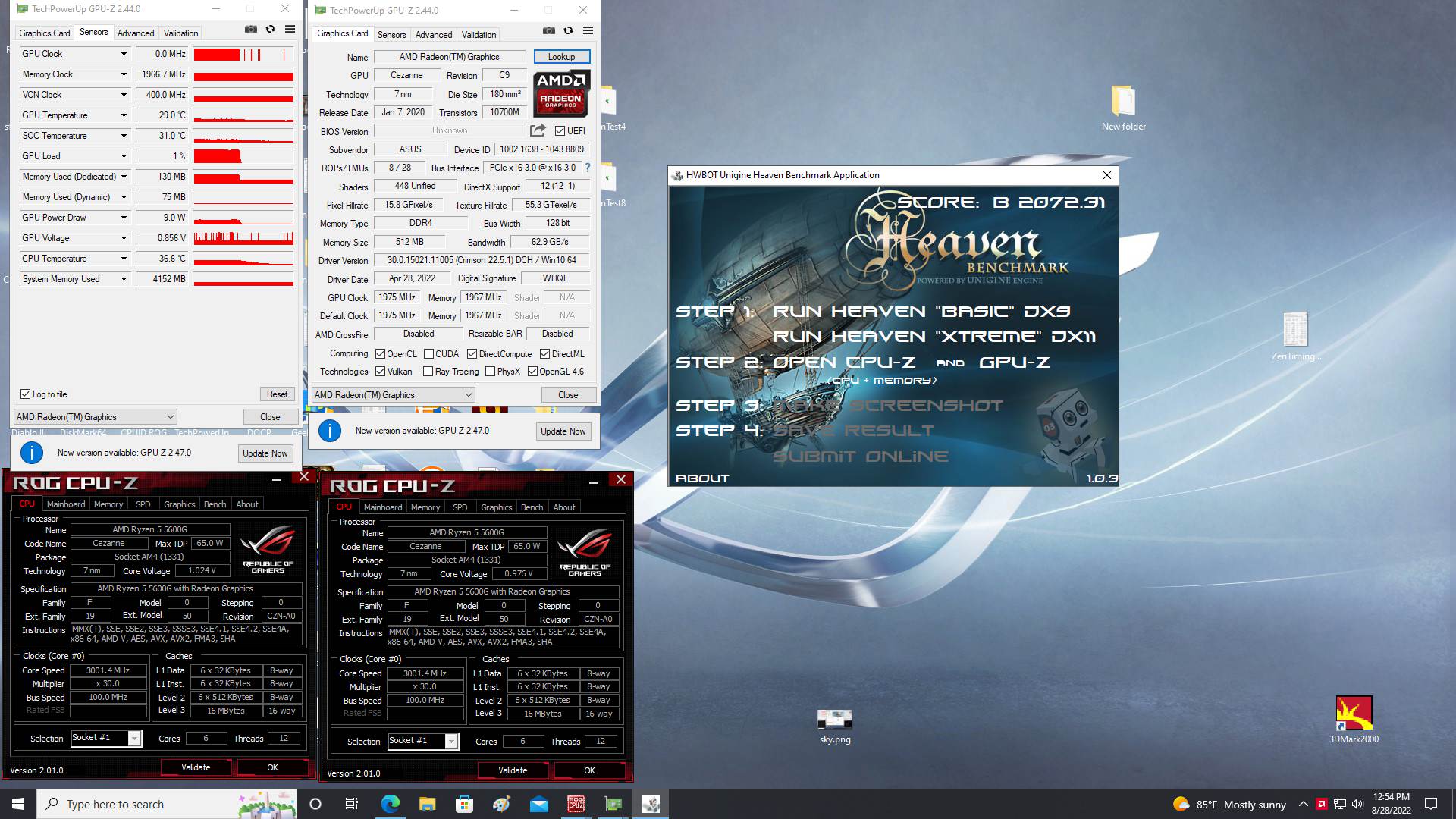Toggle Vulkan checkbox
Image resolution: width=1456 pixels, height=819 pixels.
coord(381,372)
